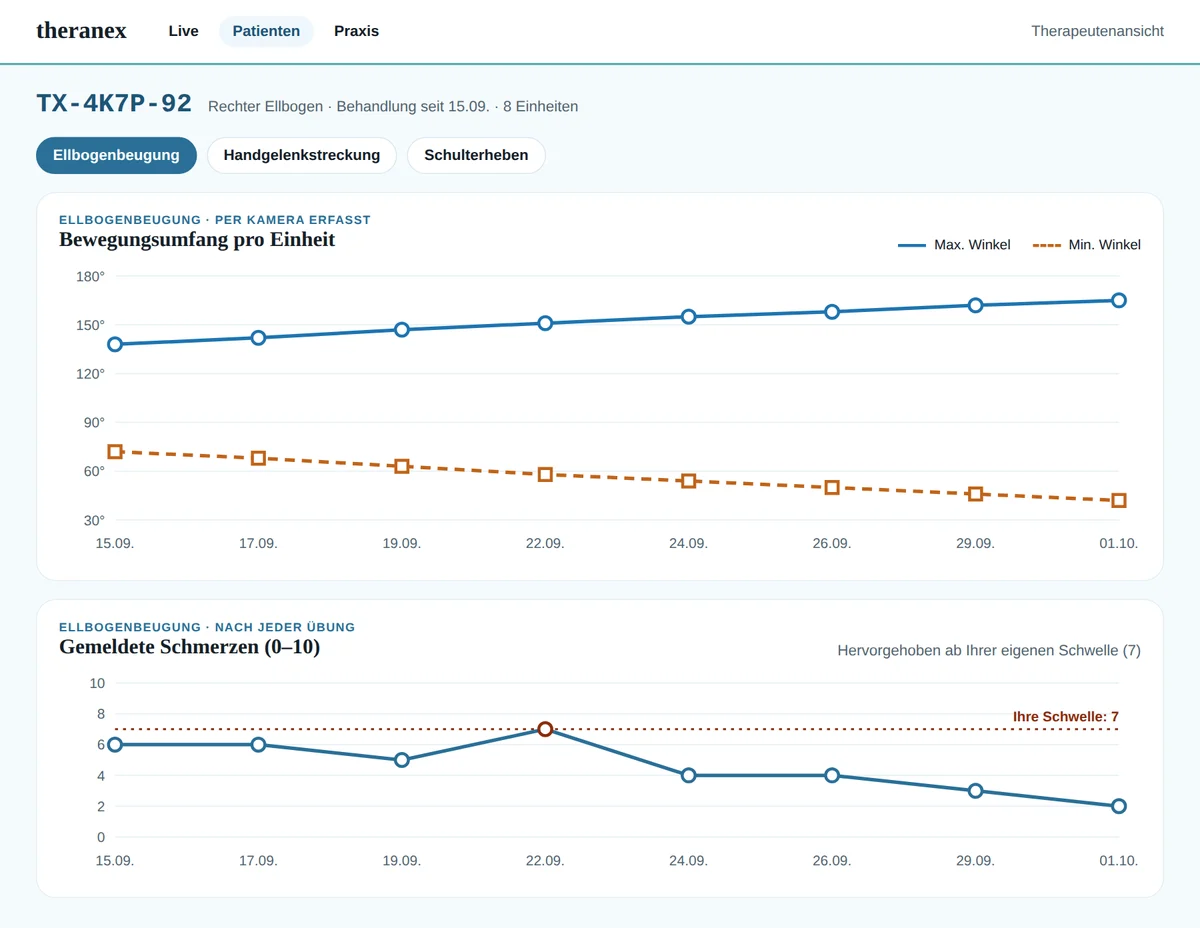The width and height of the screenshot is (1200, 928).
Task: Click the "Gemeldete Schmerzen (0–10)" chart title
Action: pyautogui.click(x=190, y=647)
